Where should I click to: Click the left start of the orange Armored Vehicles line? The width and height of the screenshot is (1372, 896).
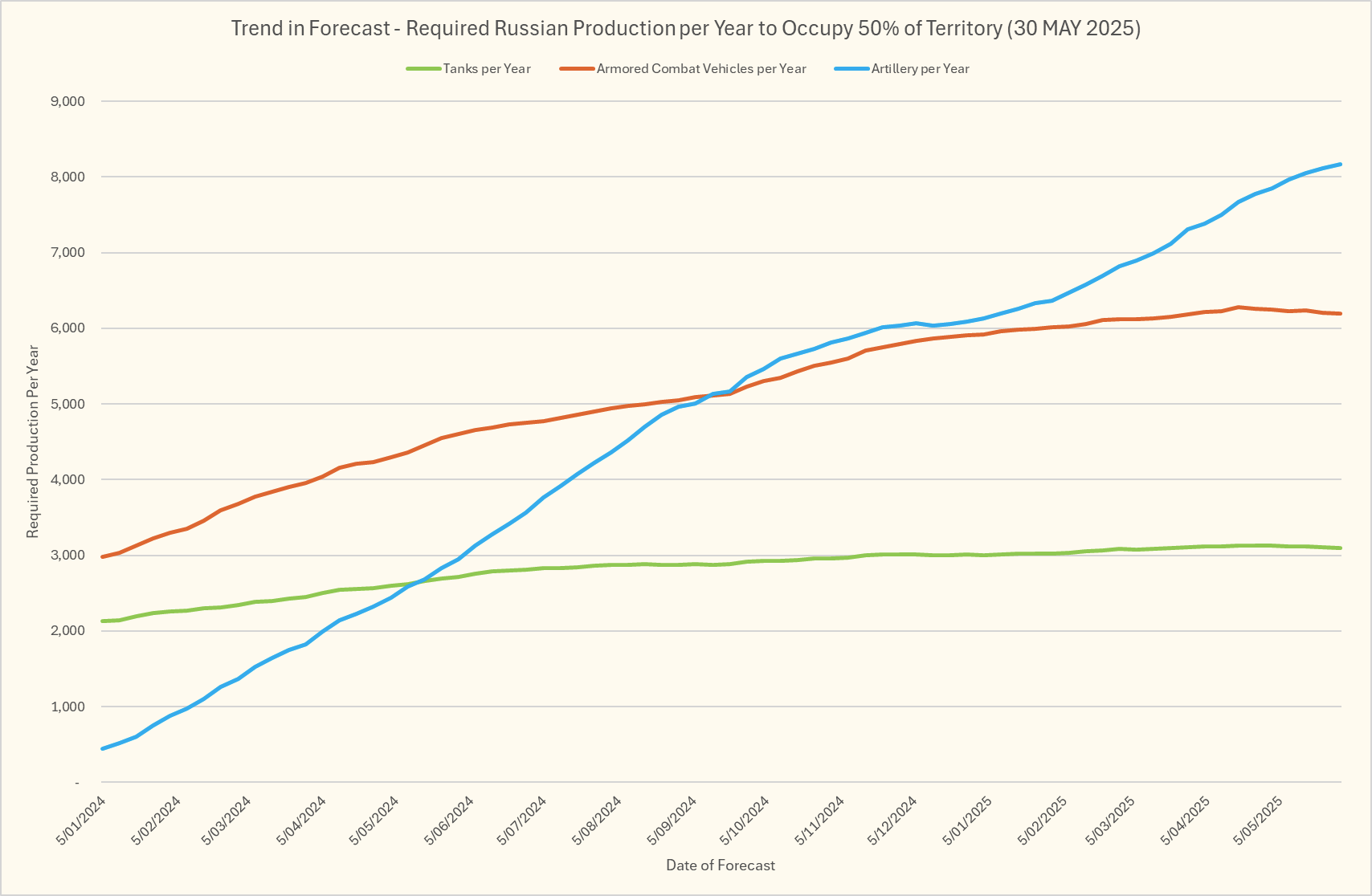pos(103,556)
